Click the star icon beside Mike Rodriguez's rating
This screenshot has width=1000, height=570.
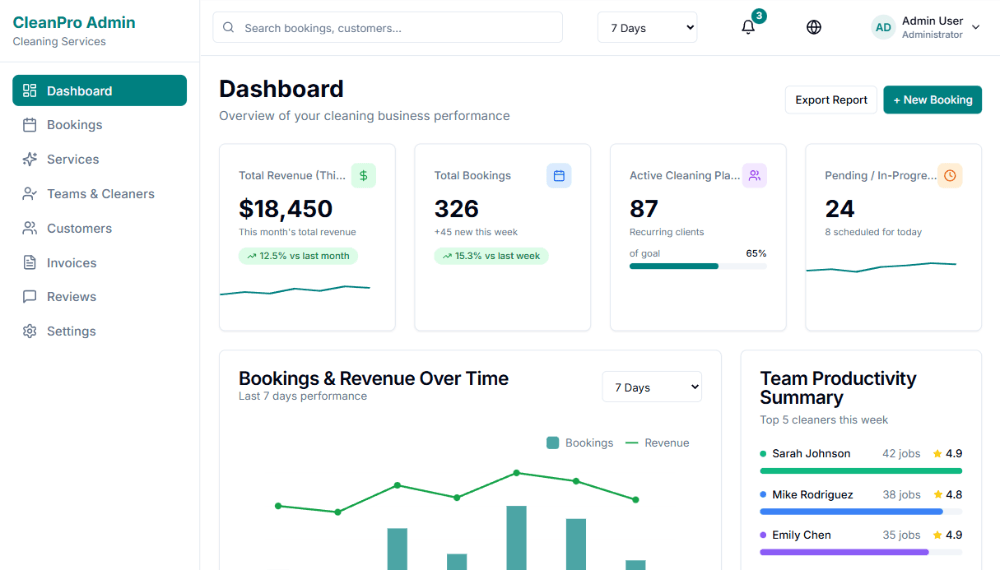pyautogui.click(x=938, y=495)
